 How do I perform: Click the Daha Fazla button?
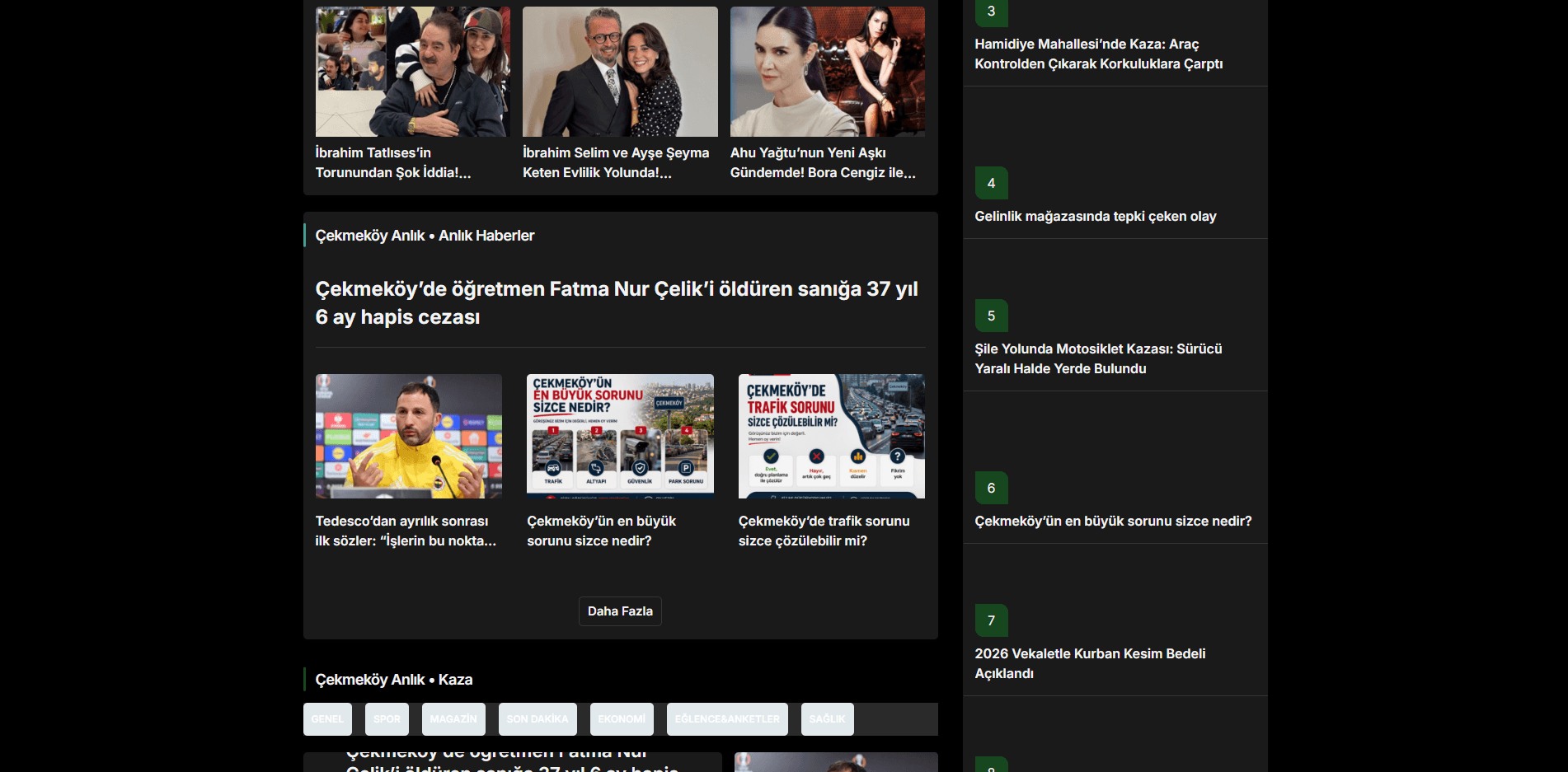point(620,611)
